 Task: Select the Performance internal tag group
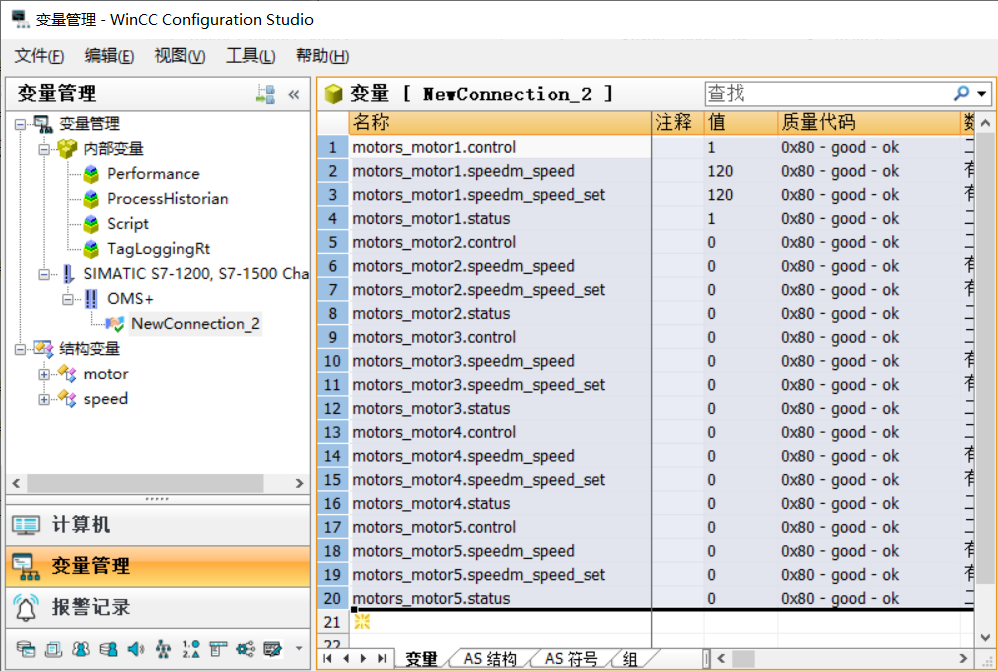pyautogui.click(x=153, y=174)
